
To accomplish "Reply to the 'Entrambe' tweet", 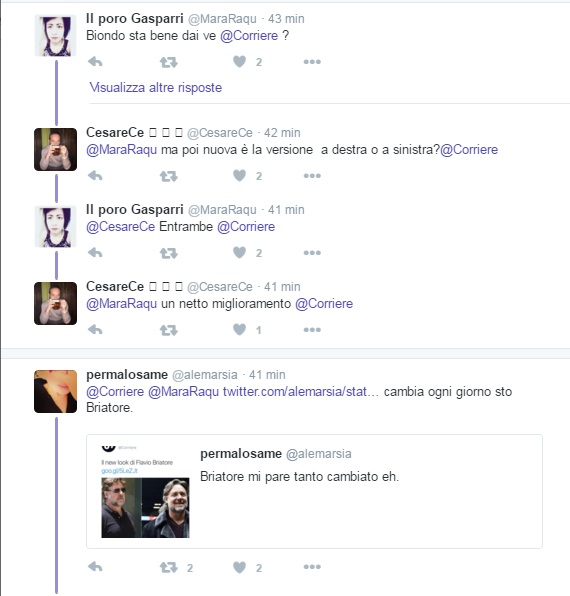I will (x=95, y=252).
